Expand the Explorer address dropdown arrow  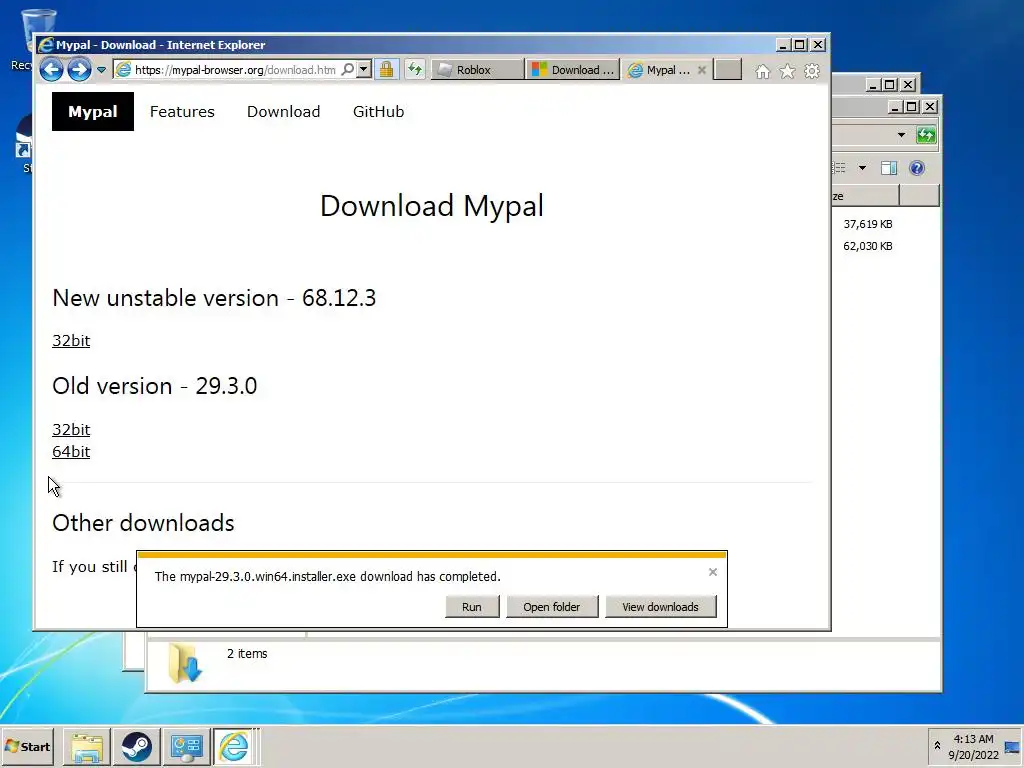[x=901, y=135]
